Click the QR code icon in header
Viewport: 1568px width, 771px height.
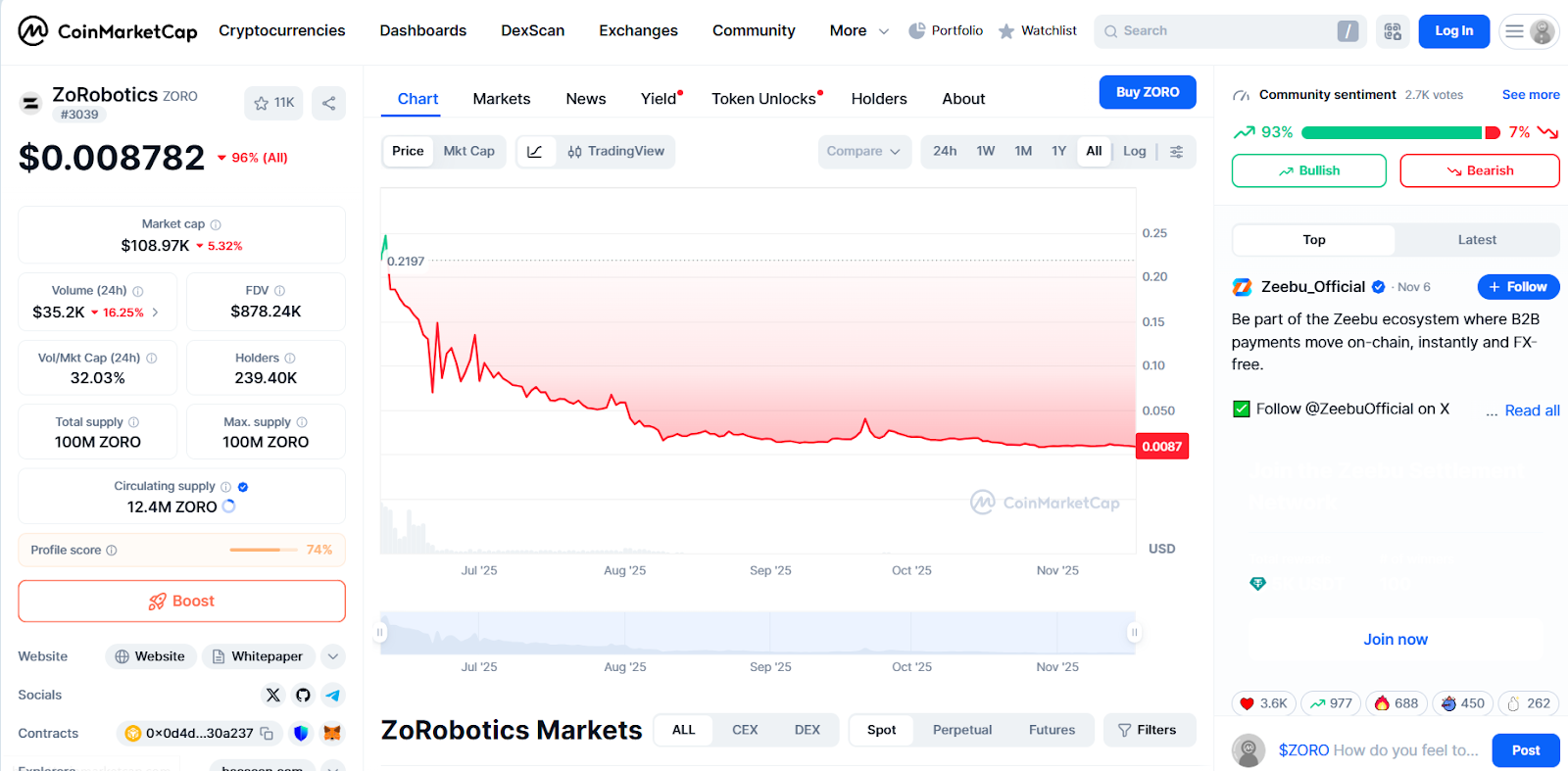click(x=1392, y=31)
